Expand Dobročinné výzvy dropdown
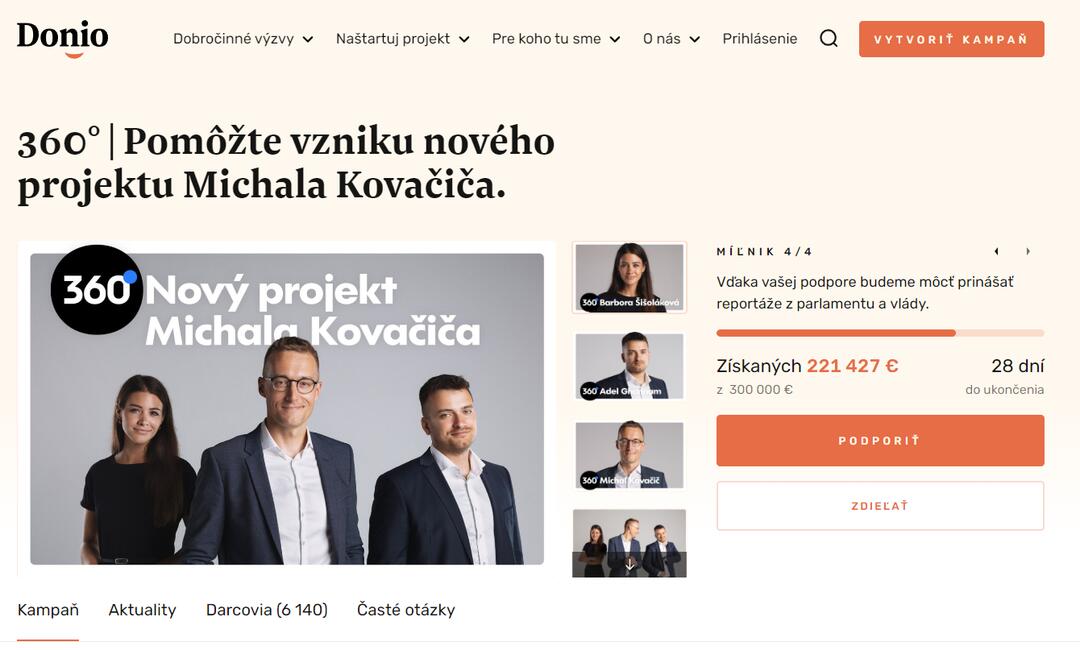The width and height of the screenshot is (1080, 650). [243, 39]
